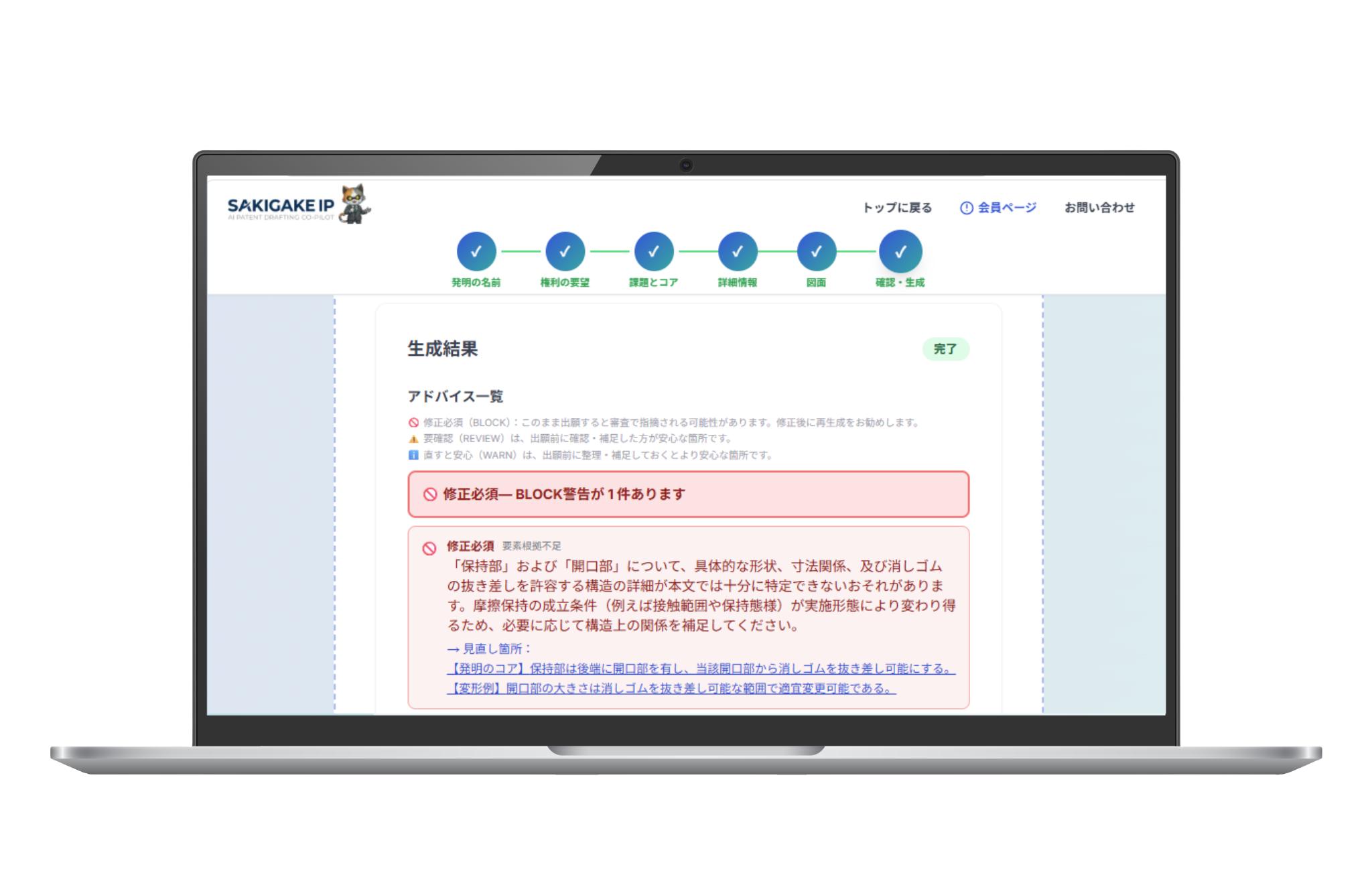Open お問い合わせ navigation item
Screen dimensions: 1372x873
[x=1099, y=208]
